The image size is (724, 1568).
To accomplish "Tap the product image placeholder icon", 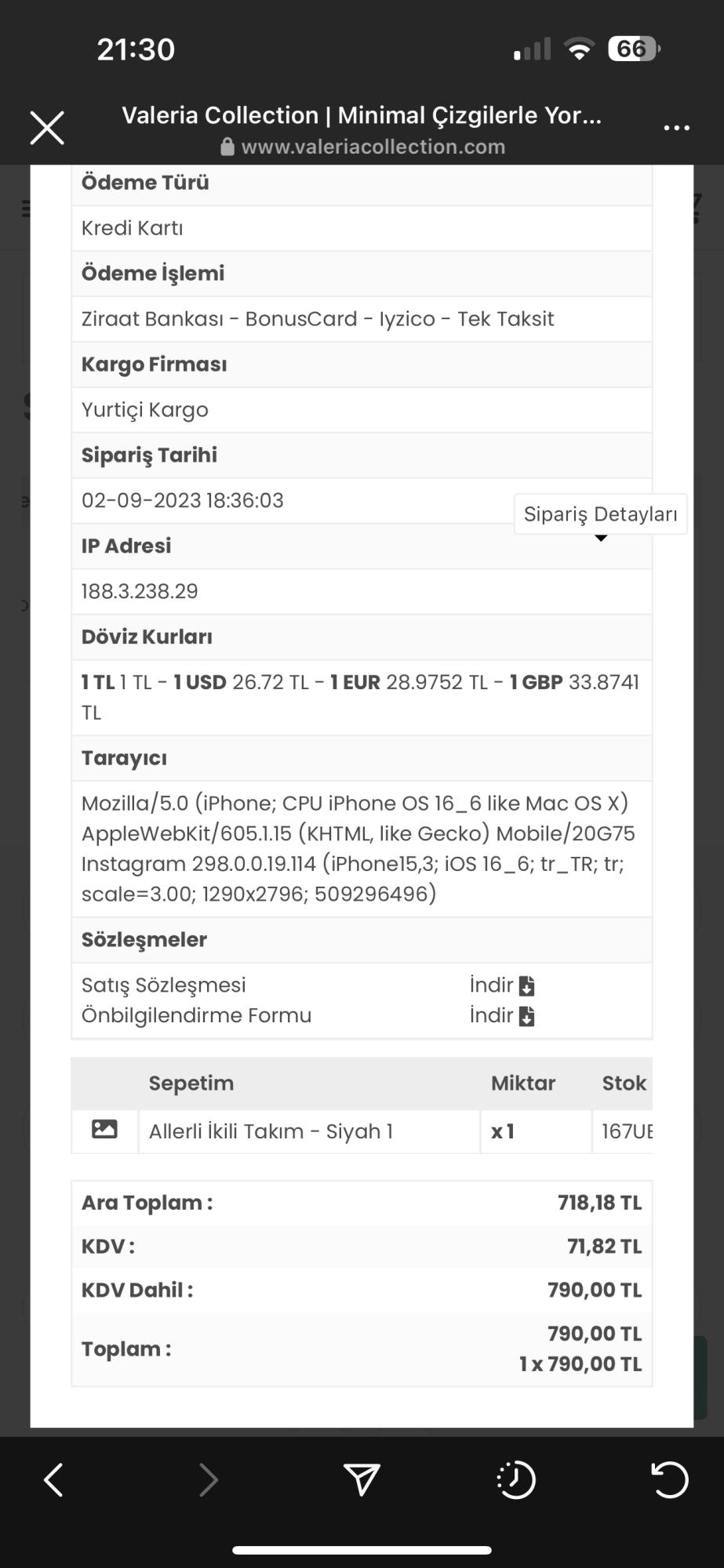I will tap(104, 1130).
